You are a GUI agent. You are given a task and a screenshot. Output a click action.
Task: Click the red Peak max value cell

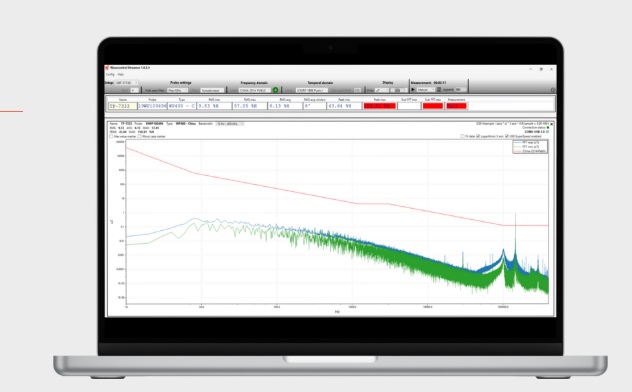[x=379, y=106]
